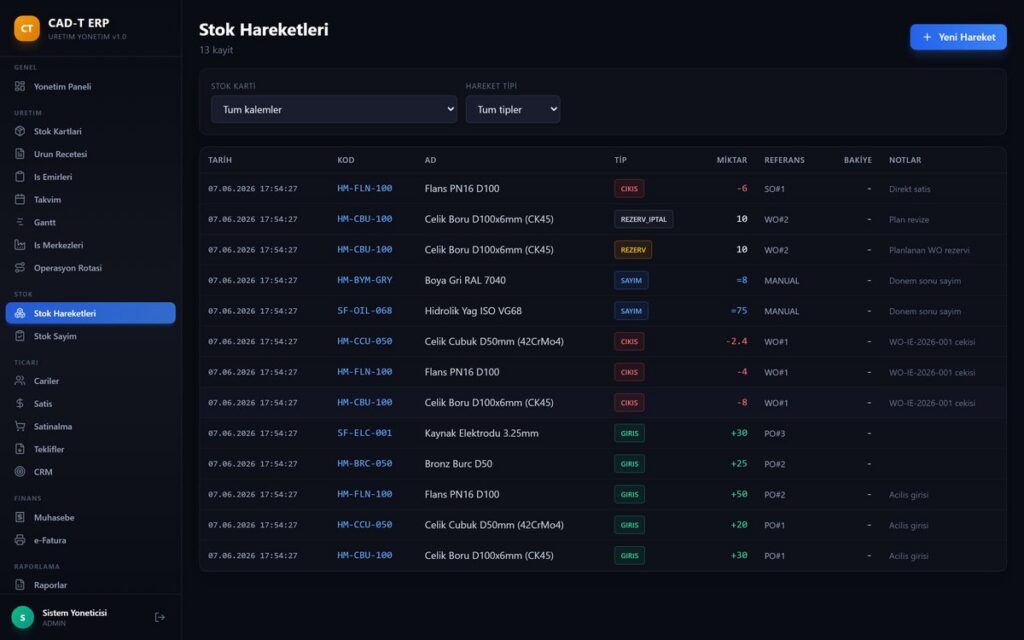The height and width of the screenshot is (640, 1024).
Task: Click the Stok Kartlari cube icon
Action: tap(20, 131)
